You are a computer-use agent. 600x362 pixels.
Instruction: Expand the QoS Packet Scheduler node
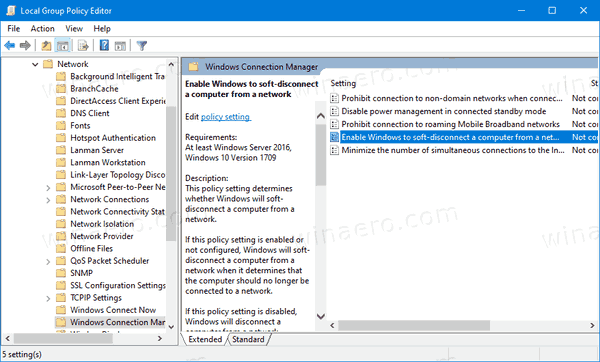coord(48,261)
